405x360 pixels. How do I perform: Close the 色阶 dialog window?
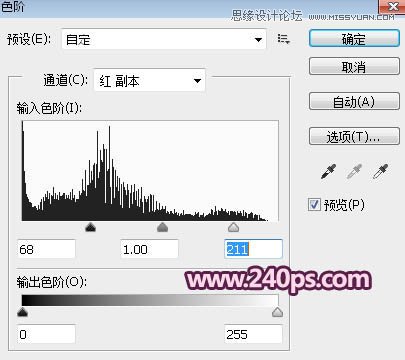393,6
